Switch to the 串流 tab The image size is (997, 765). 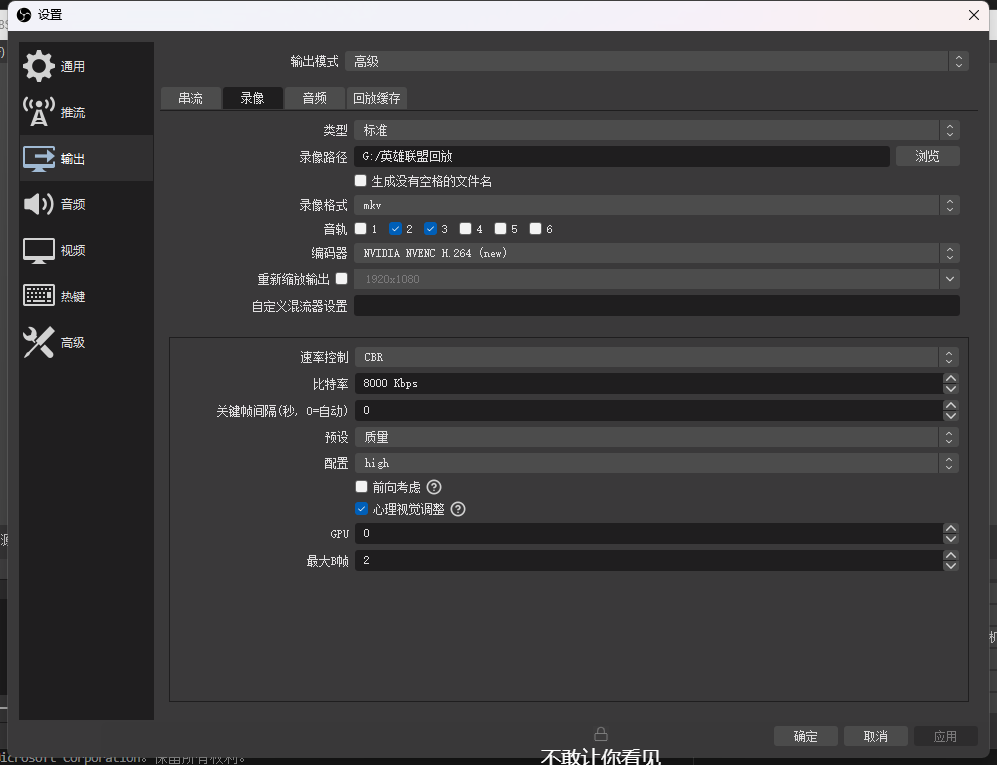(190, 98)
